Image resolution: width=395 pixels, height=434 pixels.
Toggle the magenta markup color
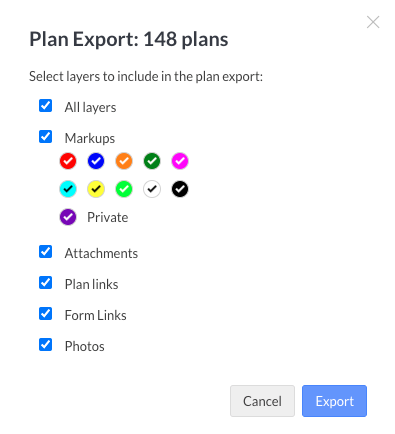[180, 161]
